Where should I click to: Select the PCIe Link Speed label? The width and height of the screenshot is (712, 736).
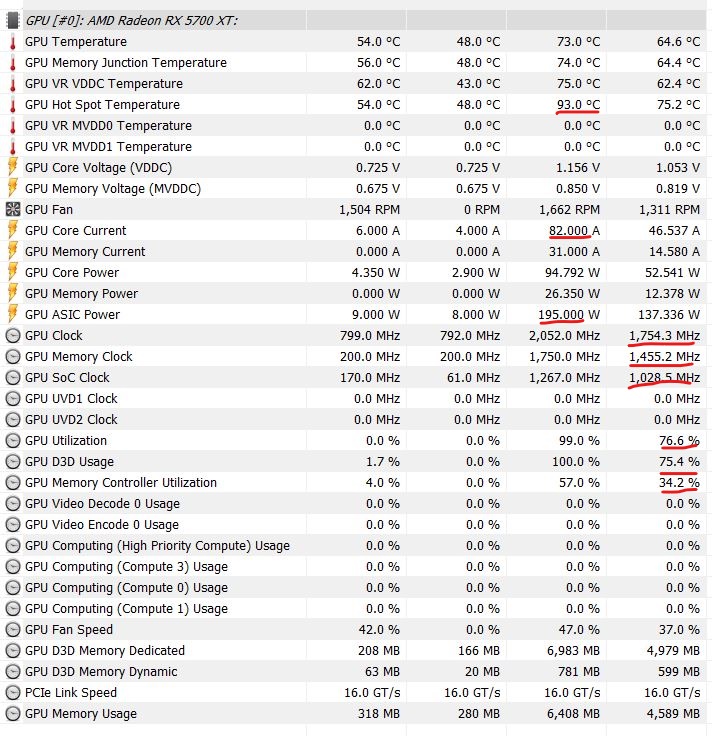(71, 692)
